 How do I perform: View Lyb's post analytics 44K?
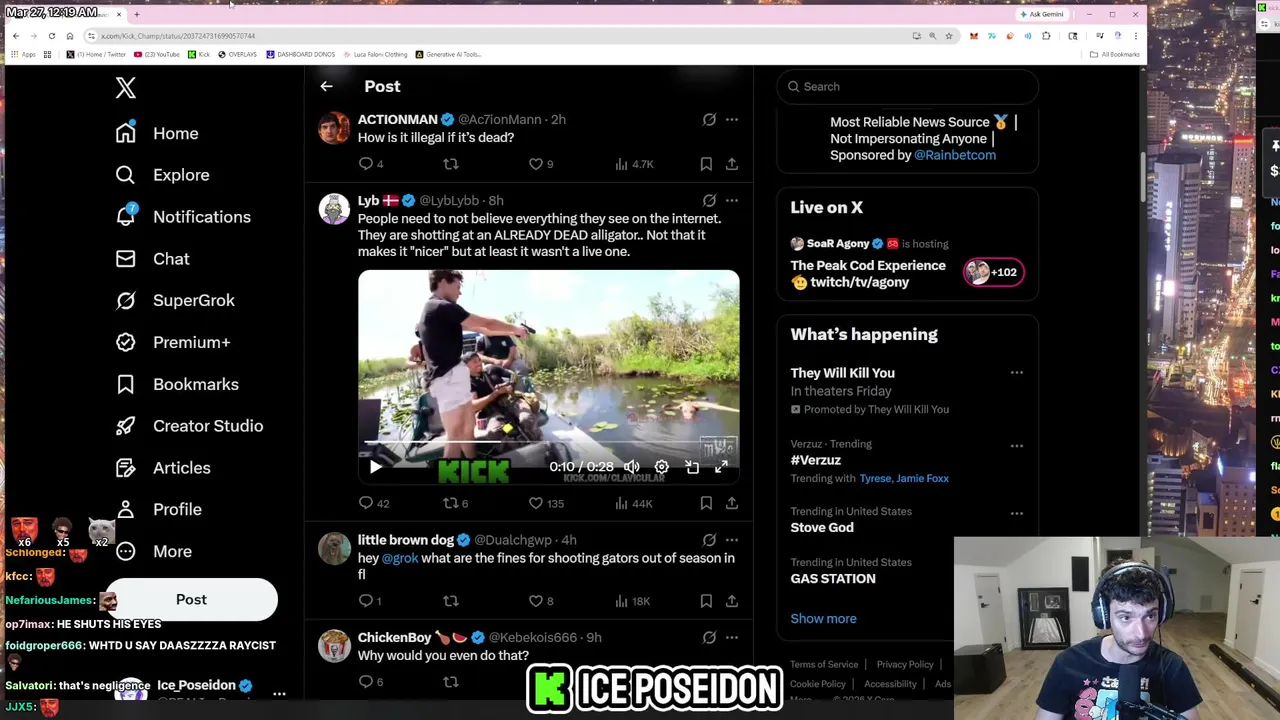[633, 504]
